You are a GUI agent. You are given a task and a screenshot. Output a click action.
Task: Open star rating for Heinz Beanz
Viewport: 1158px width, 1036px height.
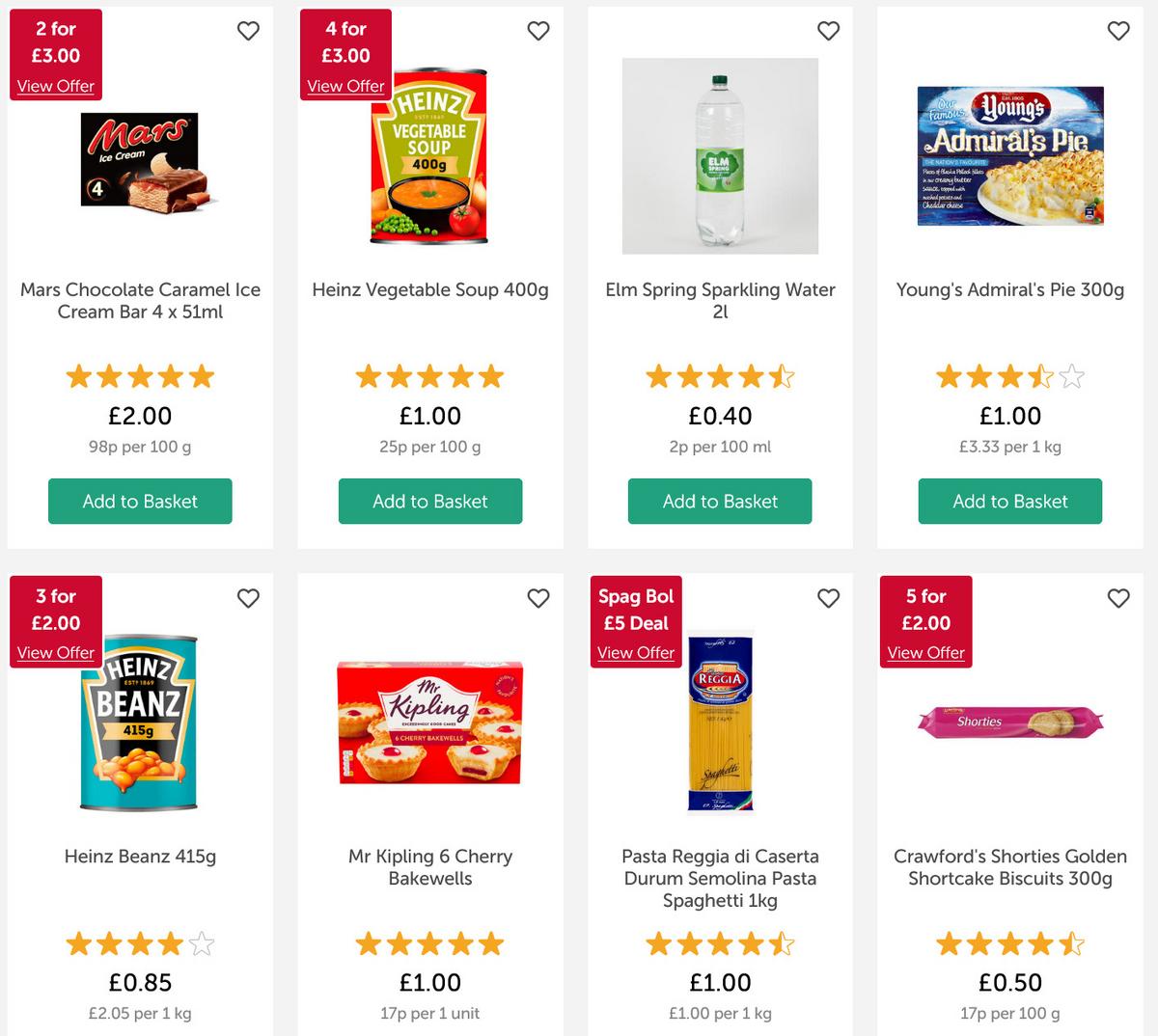point(140,943)
